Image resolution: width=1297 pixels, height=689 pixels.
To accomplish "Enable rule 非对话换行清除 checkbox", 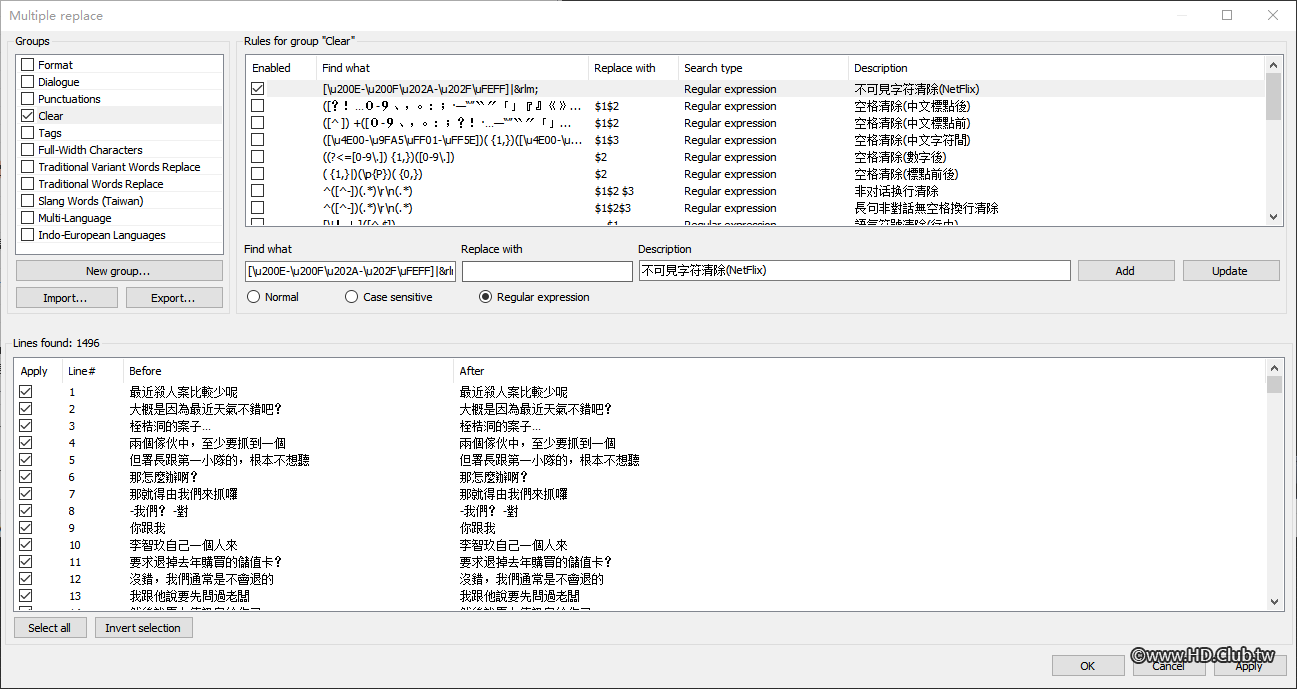I will pyautogui.click(x=258, y=191).
